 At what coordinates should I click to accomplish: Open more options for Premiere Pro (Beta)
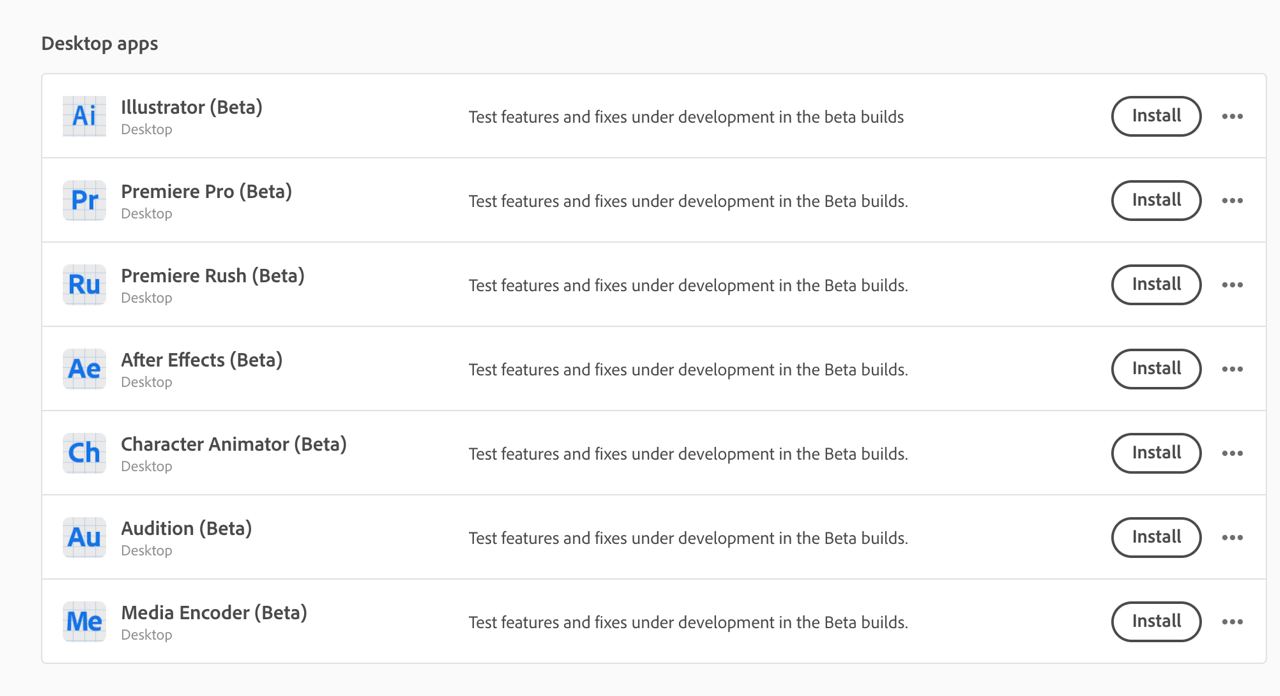(1232, 200)
